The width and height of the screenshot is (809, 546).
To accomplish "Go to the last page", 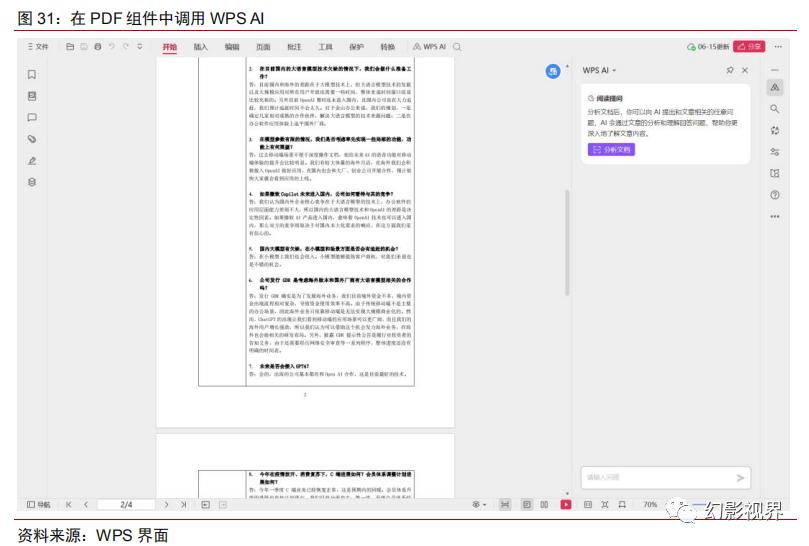I will [x=184, y=504].
